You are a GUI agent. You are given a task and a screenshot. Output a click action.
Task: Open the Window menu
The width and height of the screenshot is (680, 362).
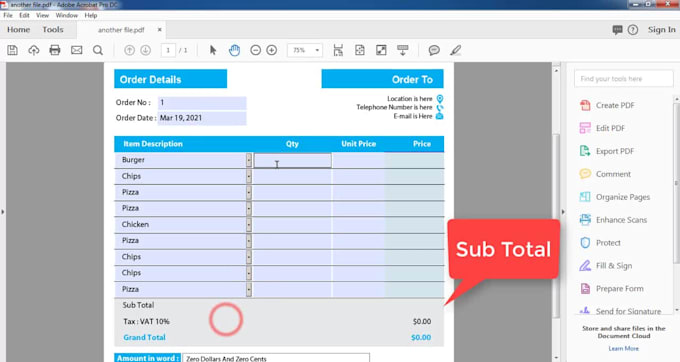[x=66, y=15]
